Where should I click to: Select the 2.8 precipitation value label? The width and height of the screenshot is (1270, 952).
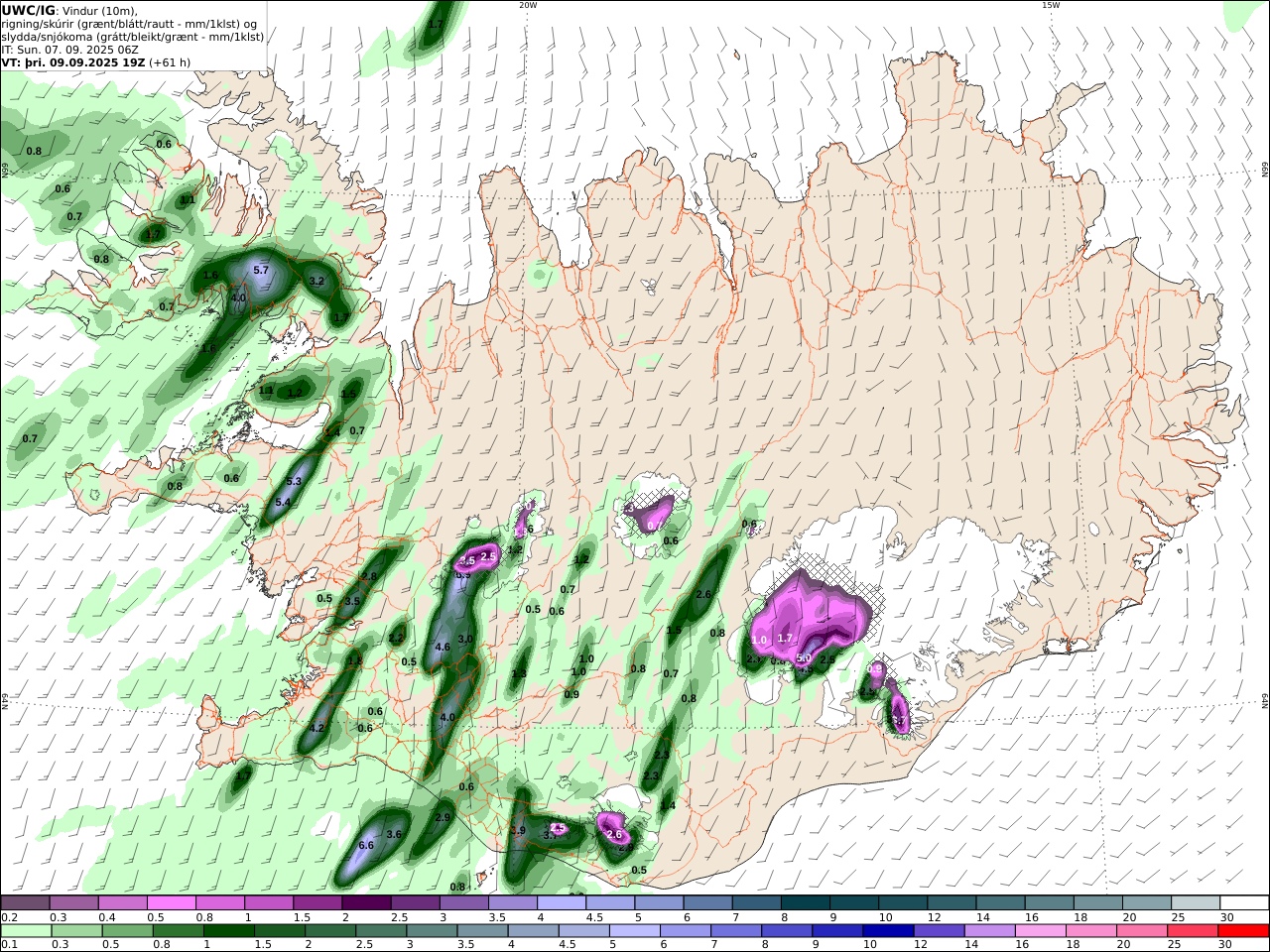click(369, 576)
